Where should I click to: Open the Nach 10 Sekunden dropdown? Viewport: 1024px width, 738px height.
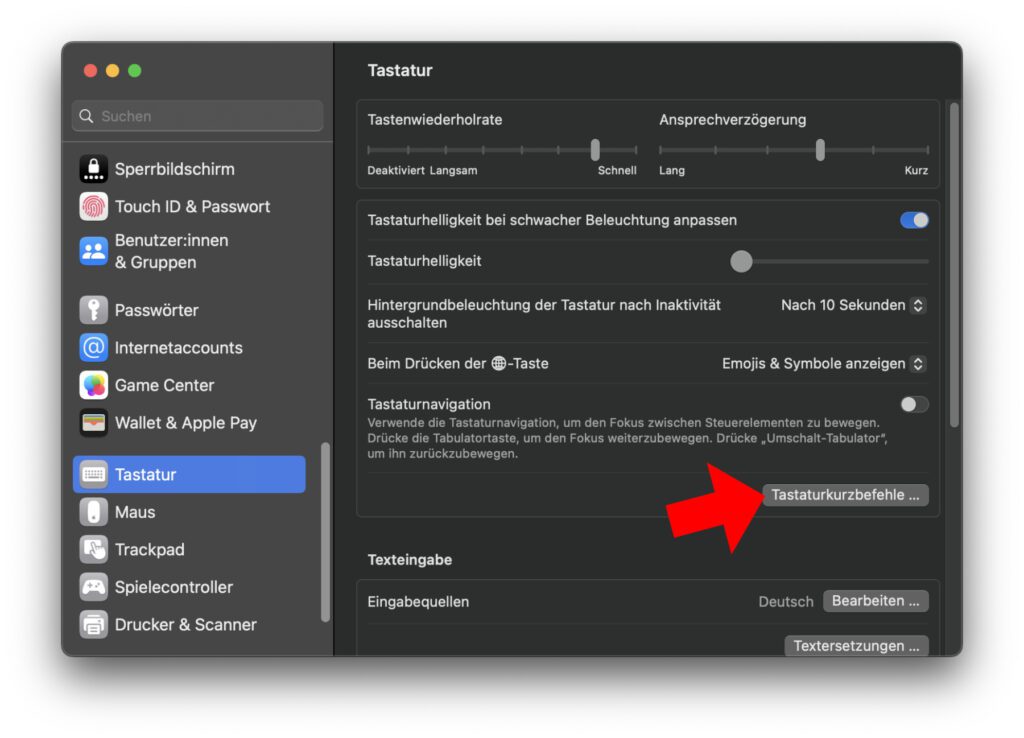pyautogui.click(x=852, y=305)
